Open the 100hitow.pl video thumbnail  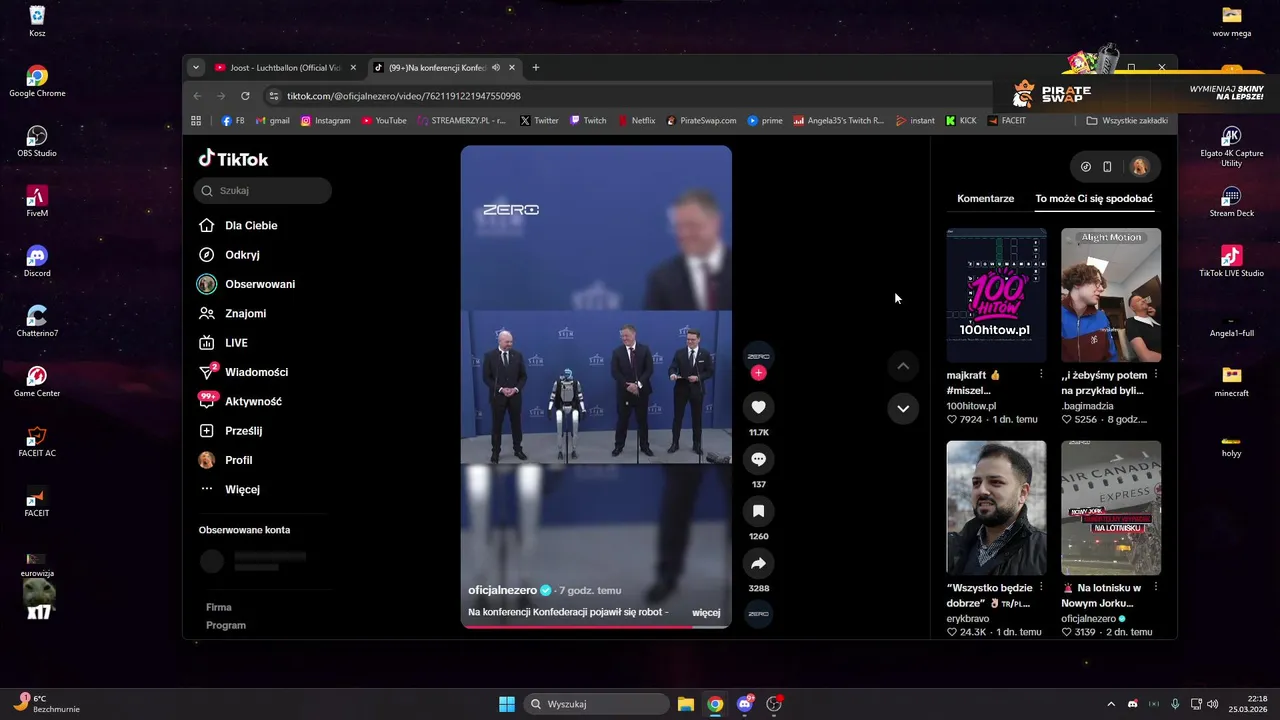(996, 295)
